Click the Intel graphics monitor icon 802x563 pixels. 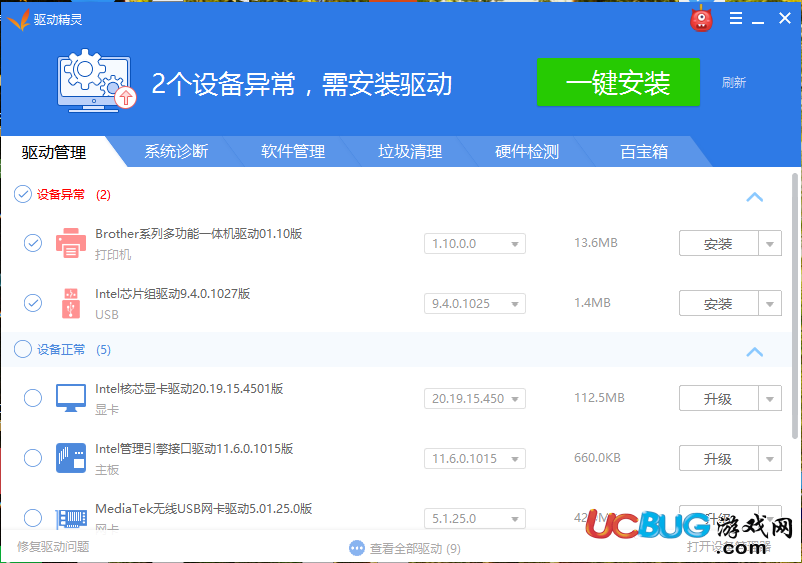(71, 398)
